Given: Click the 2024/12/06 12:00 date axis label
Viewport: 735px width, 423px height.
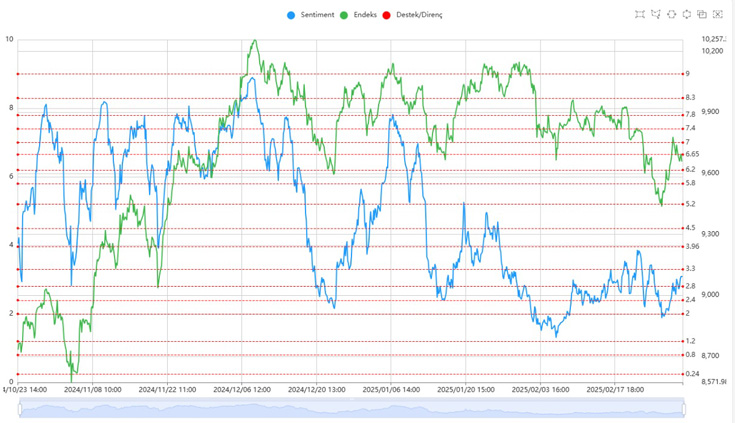Looking at the screenshot, I should [x=242, y=390].
